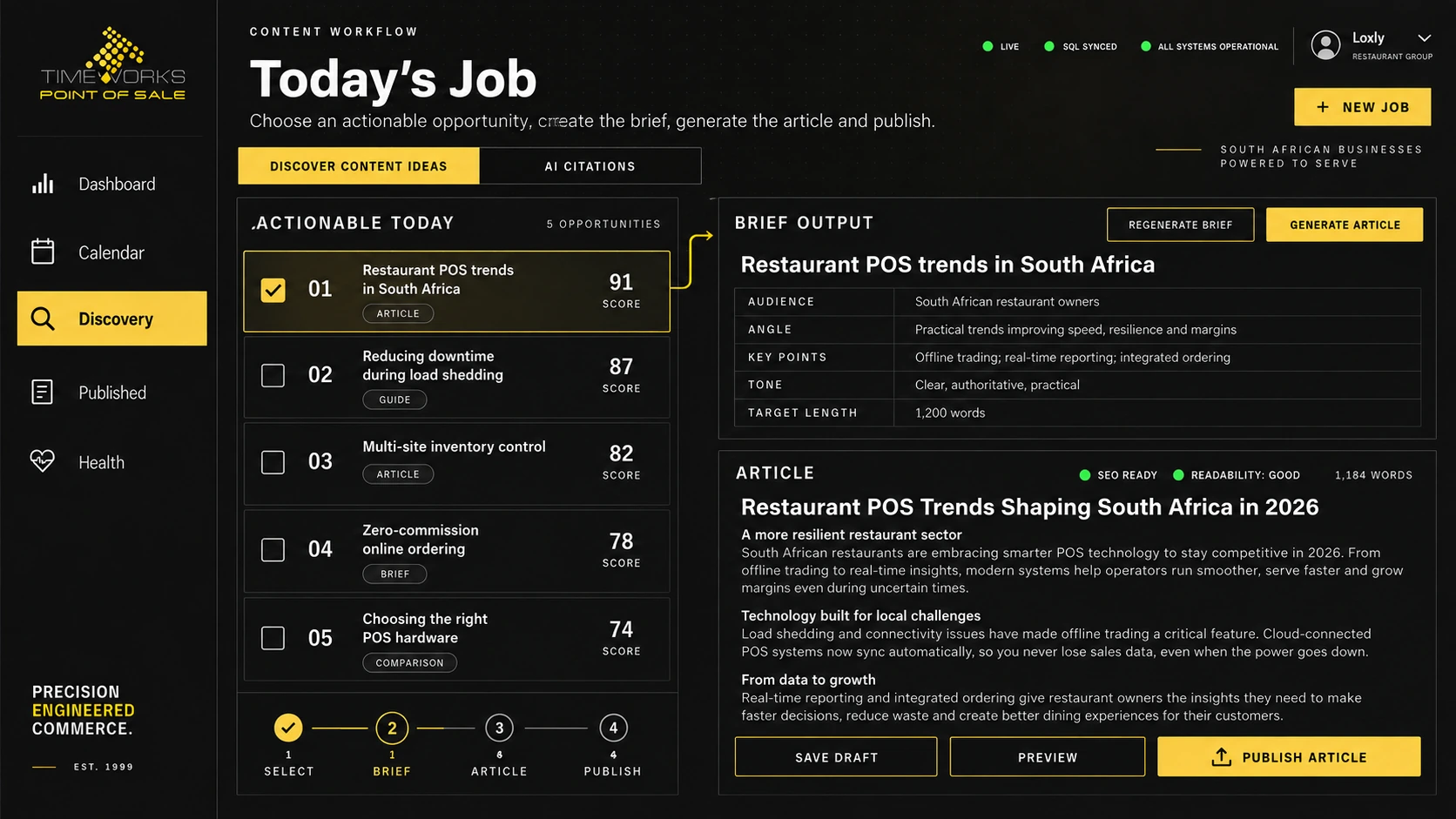Viewport: 1456px width, 819px height.
Task: Click the upload icon on Publish Article
Action: tap(1221, 757)
